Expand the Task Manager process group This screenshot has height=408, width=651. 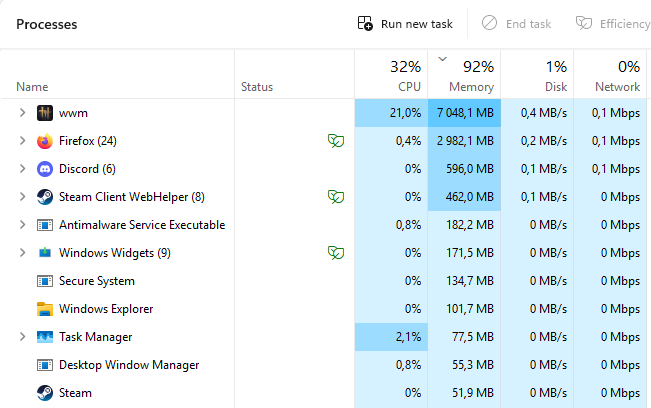point(22,337)
